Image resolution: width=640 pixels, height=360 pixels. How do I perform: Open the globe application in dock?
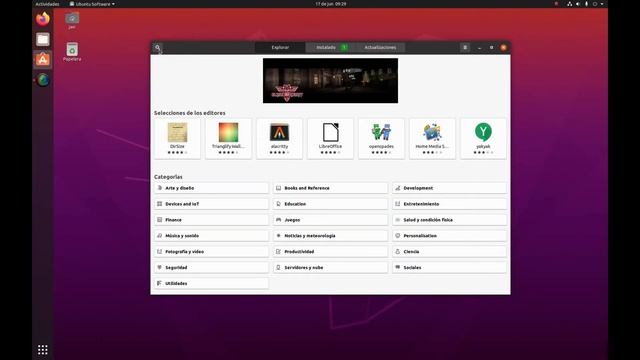tap(43, 80)
